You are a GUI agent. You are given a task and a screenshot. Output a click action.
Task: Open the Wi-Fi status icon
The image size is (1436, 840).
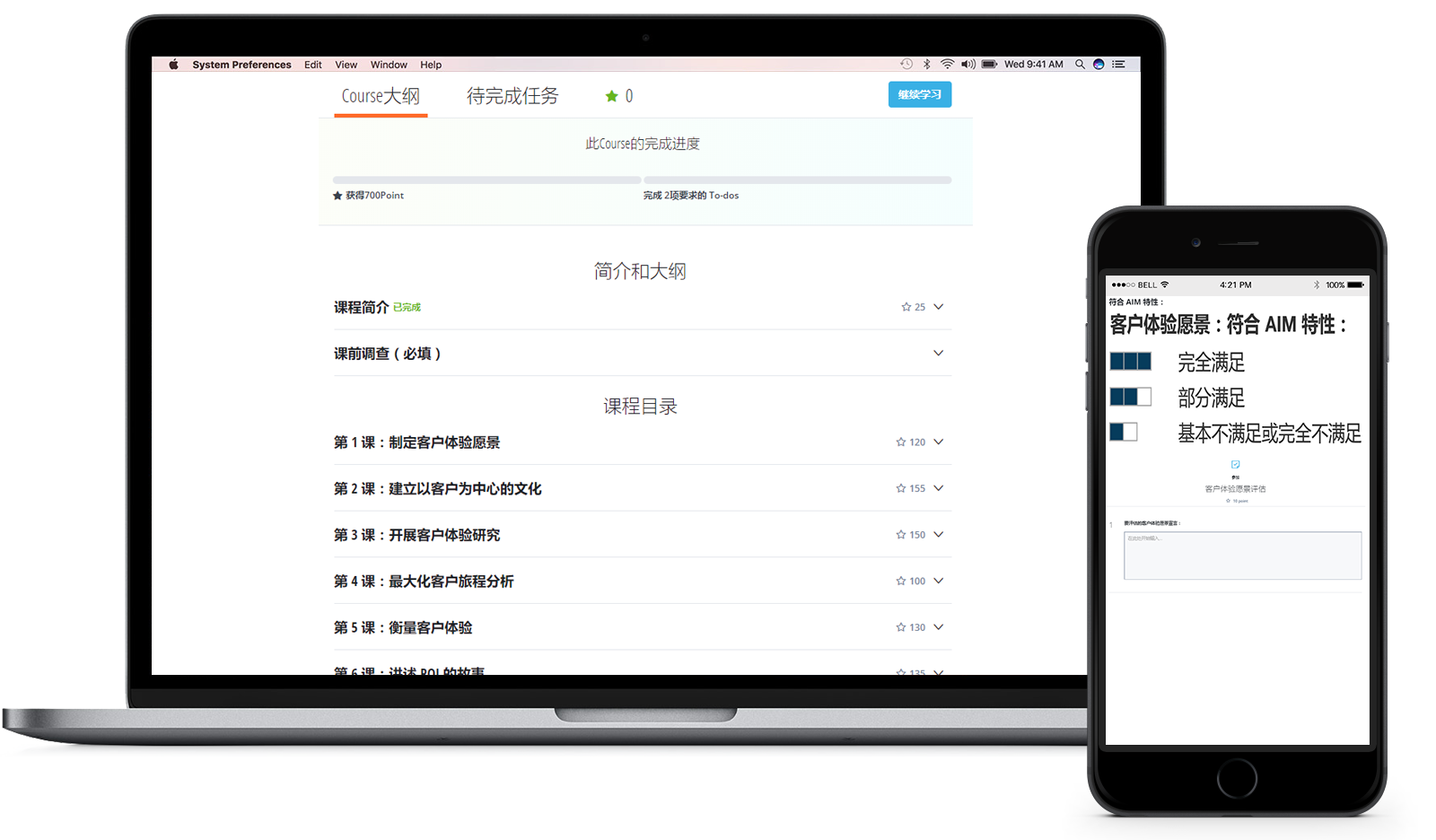(948, 65)
